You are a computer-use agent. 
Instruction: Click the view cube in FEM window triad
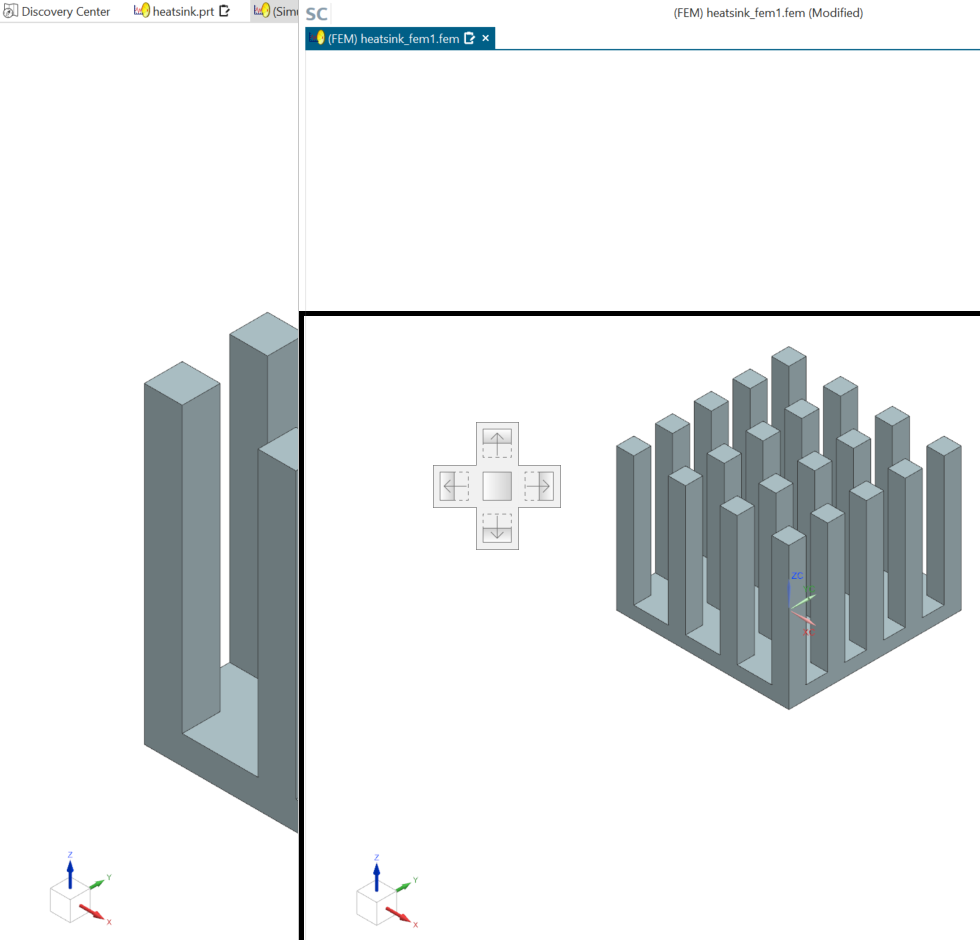(371, 903)
